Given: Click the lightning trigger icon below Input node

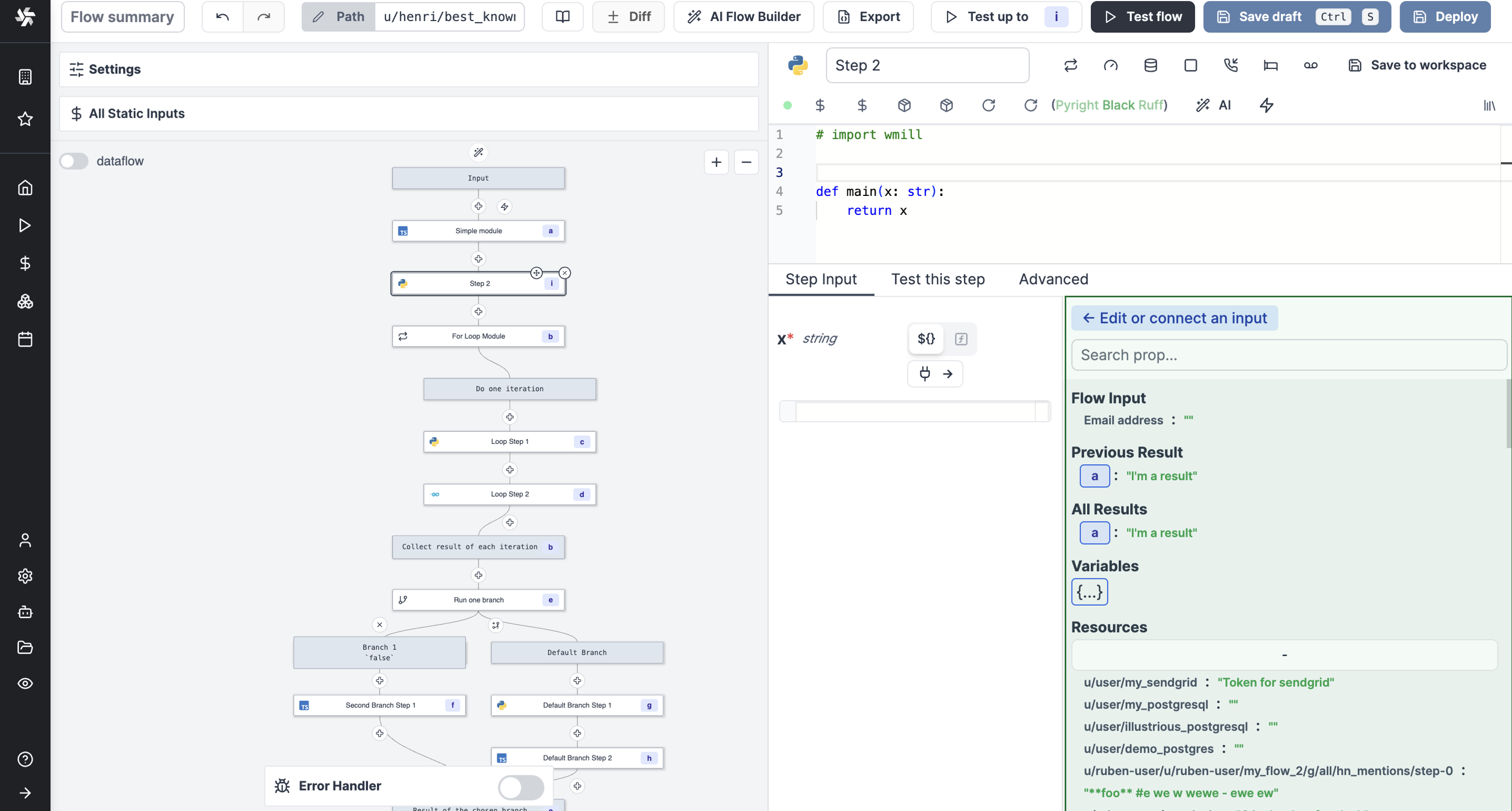Looking at the screenshot, I should (504, 207).
